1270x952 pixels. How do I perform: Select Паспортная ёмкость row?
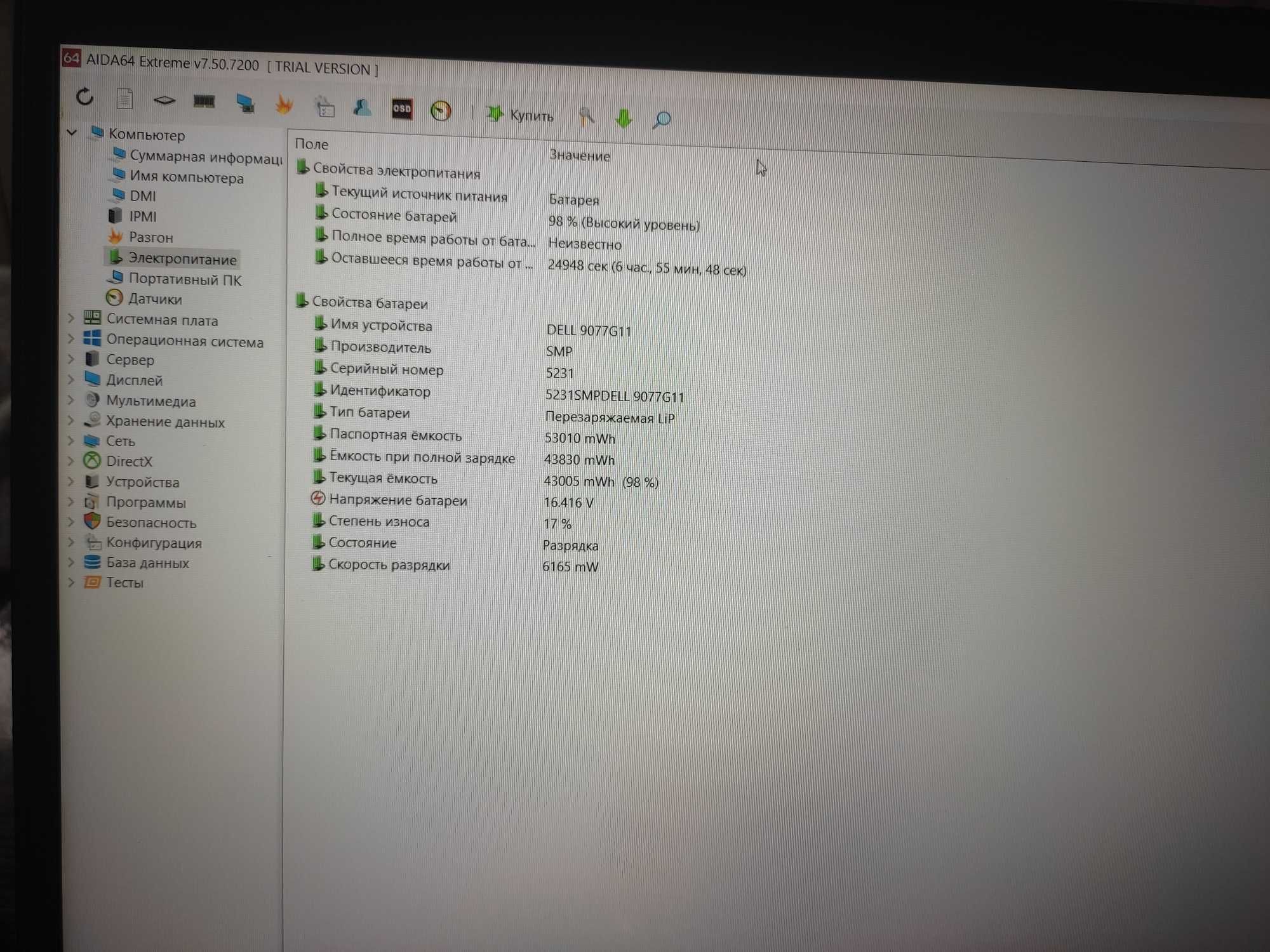464,436
